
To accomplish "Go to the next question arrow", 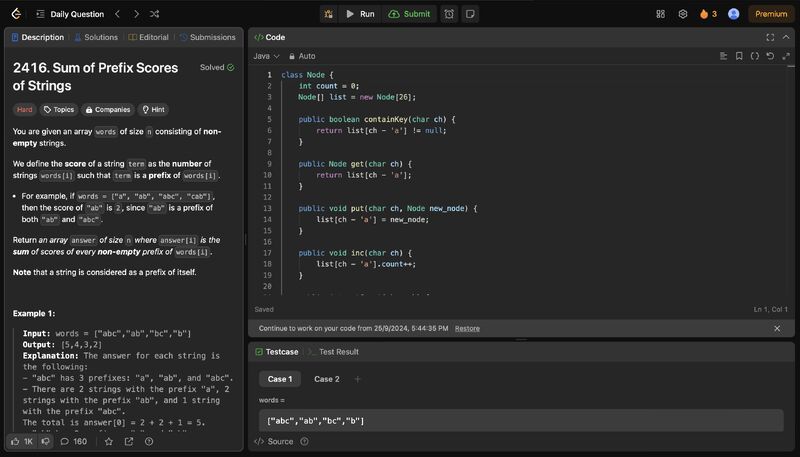I will 136,14.
